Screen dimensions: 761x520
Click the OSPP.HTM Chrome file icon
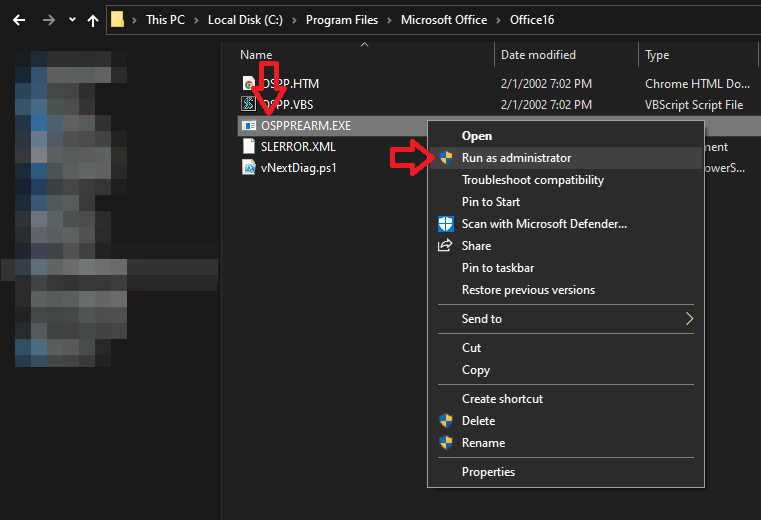pyautogui.click(x=249, y=84)
